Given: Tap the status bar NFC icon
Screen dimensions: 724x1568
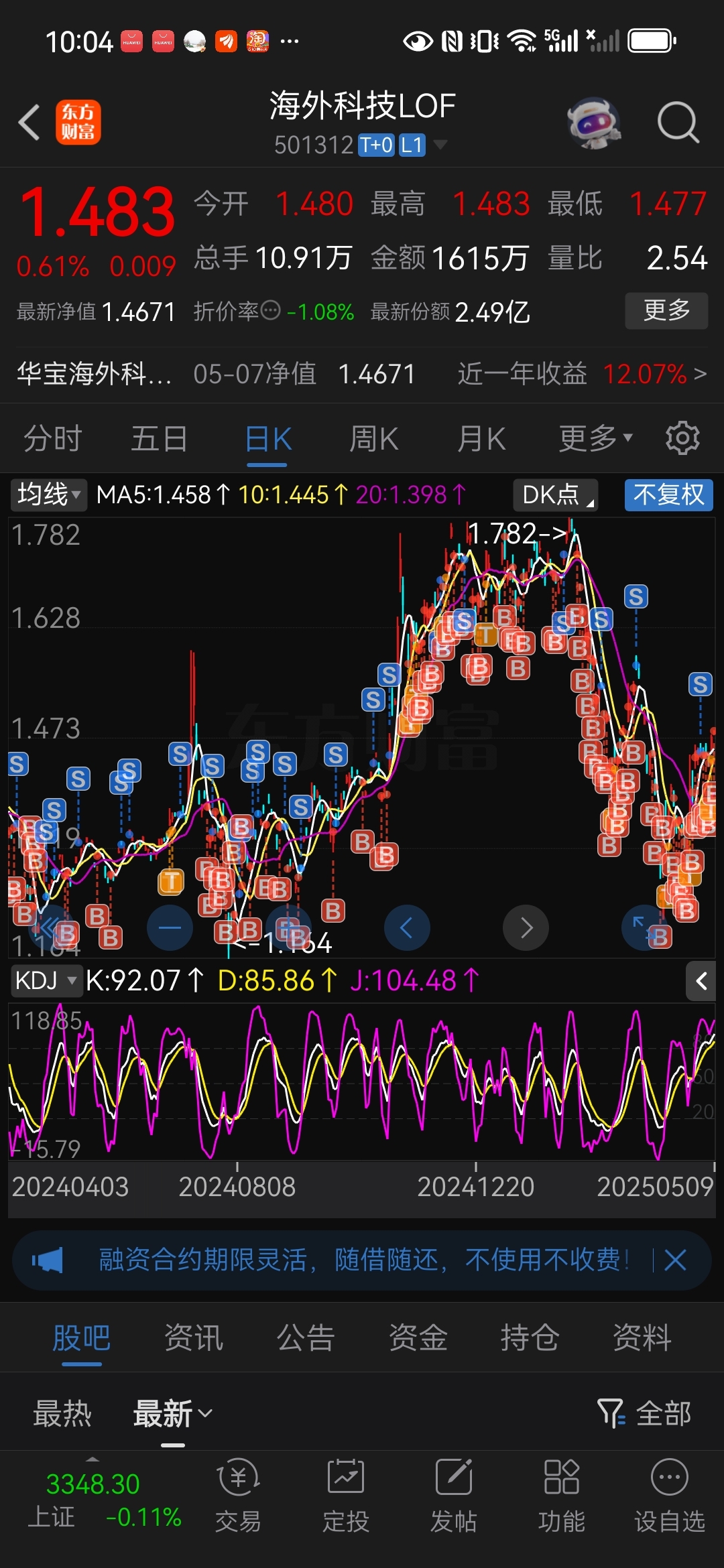Looking at the screenshot, I should 452,42.
